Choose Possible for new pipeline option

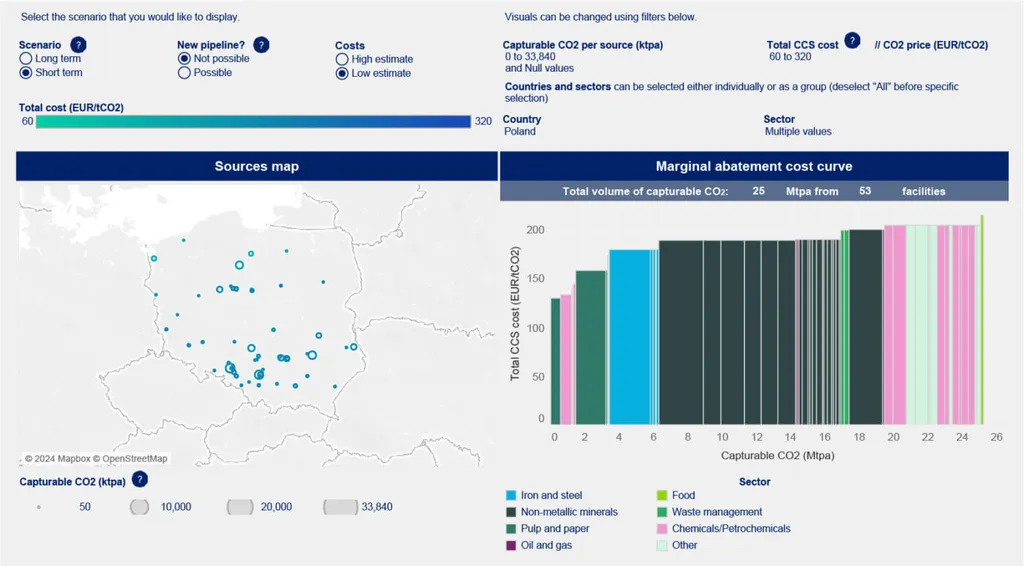(x=184, y=73)
